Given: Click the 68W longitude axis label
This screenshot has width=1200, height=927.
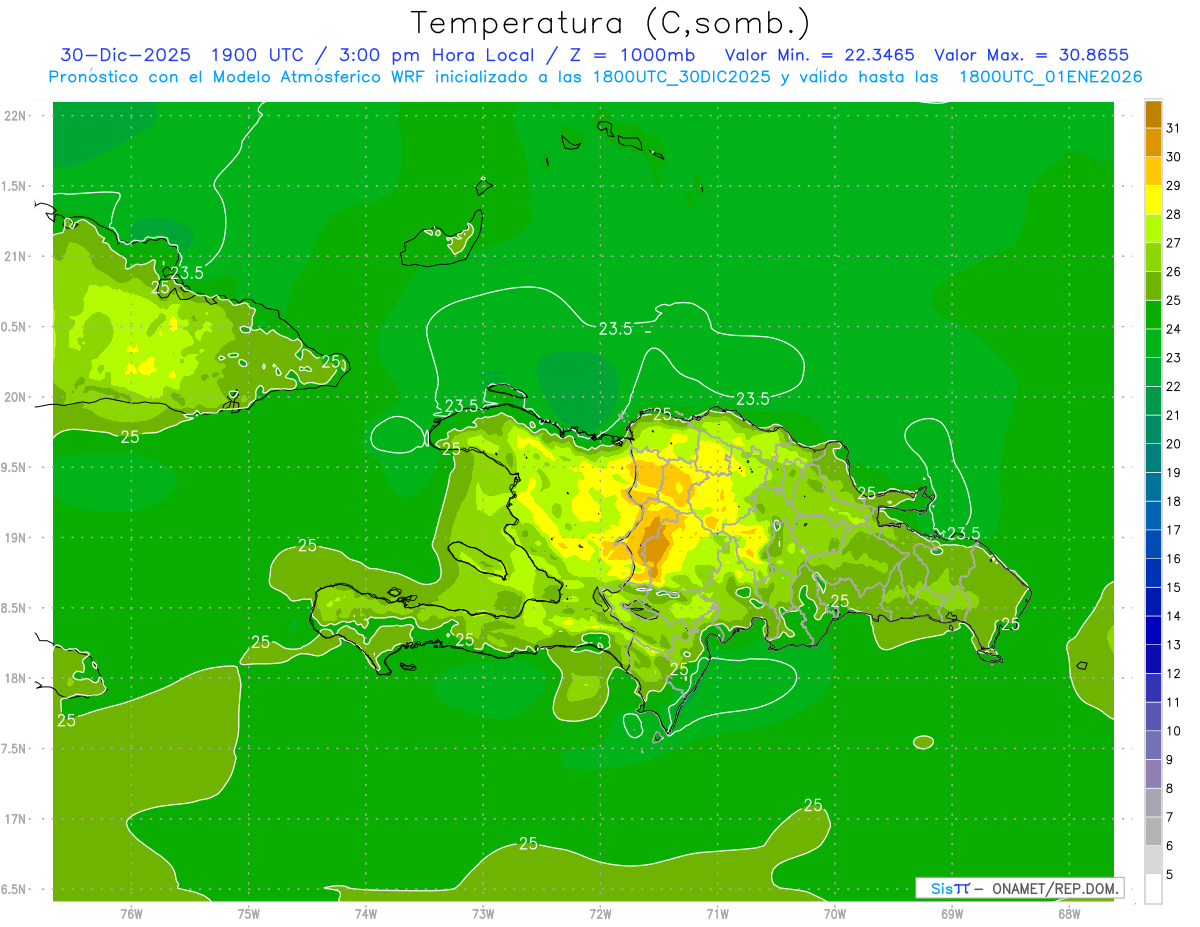Looking at the screenshot, I should click(x=1068, y=913).
